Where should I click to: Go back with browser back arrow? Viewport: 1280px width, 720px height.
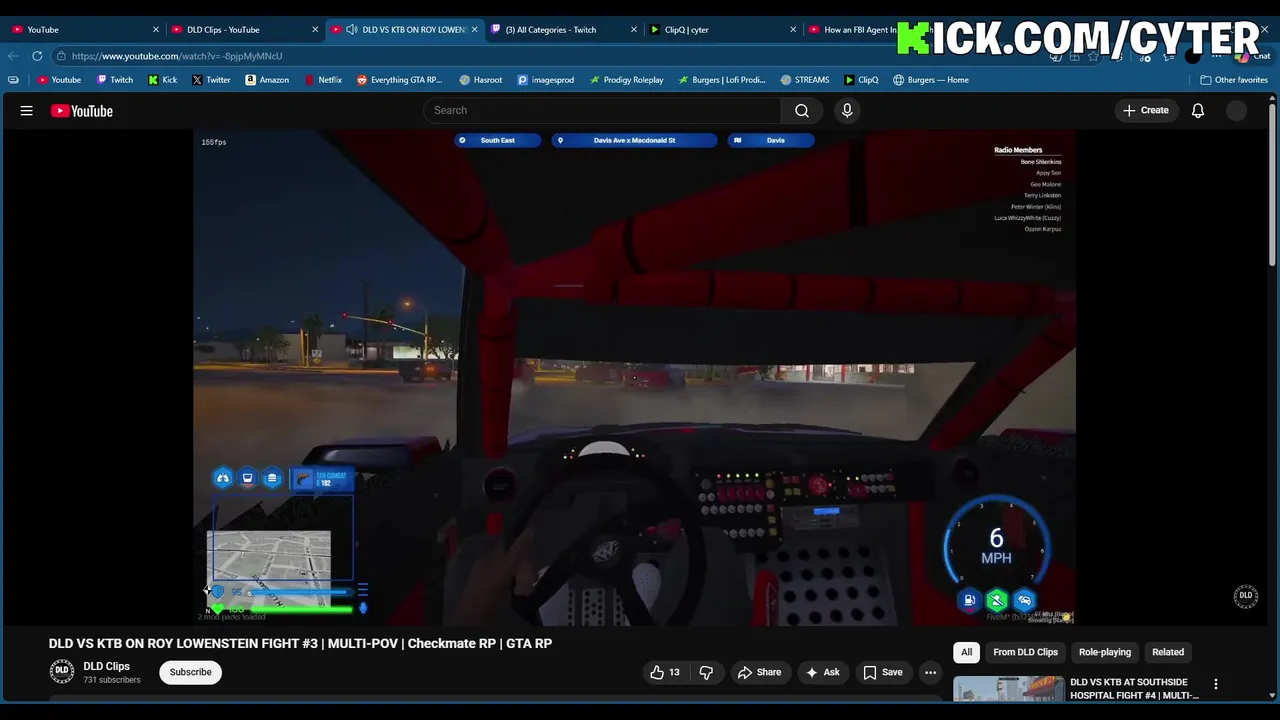(13, 56)
